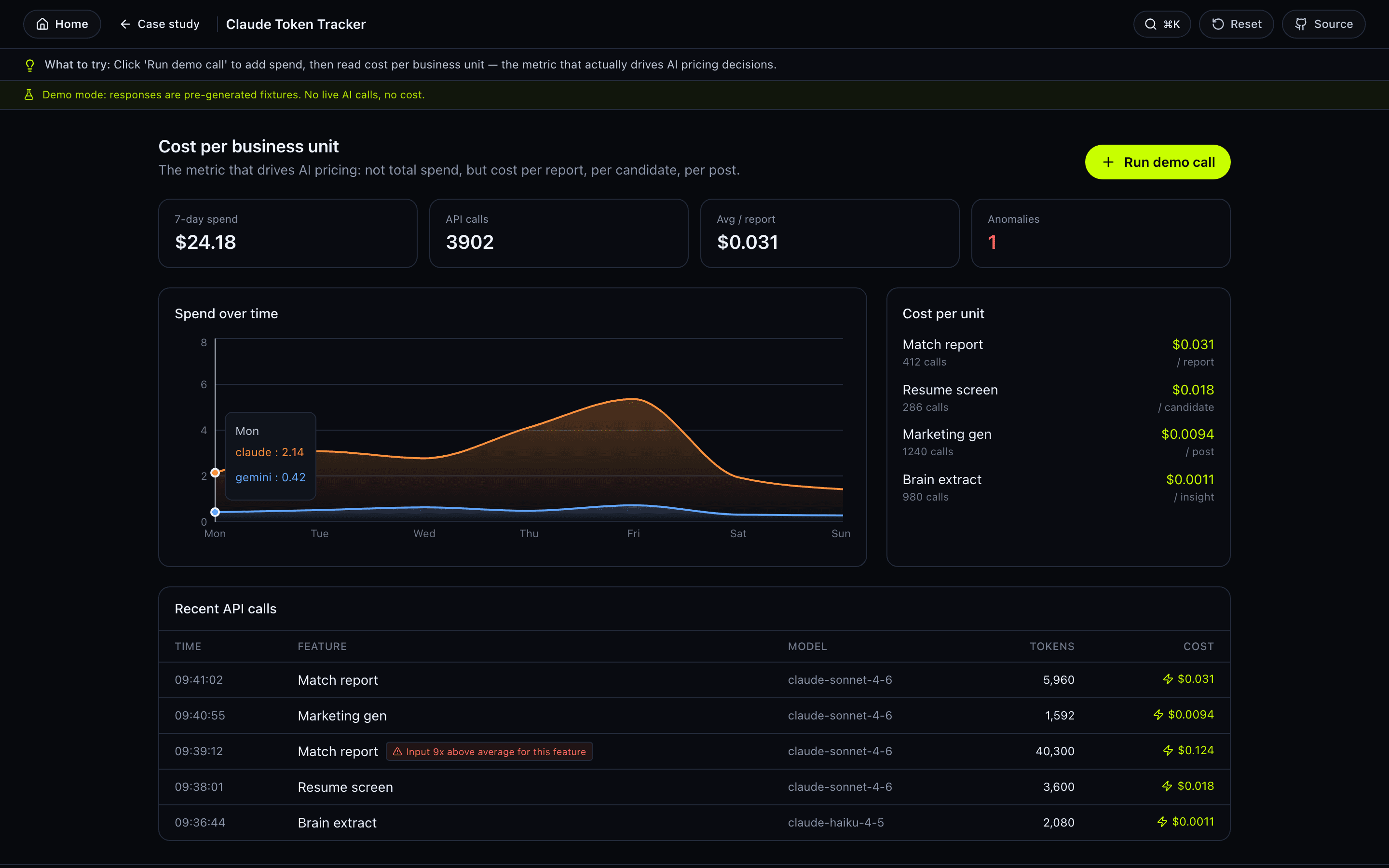Click the $0.031 per report value
The height and width of the screenshot is (868, 1389).
coord(1193,344)
